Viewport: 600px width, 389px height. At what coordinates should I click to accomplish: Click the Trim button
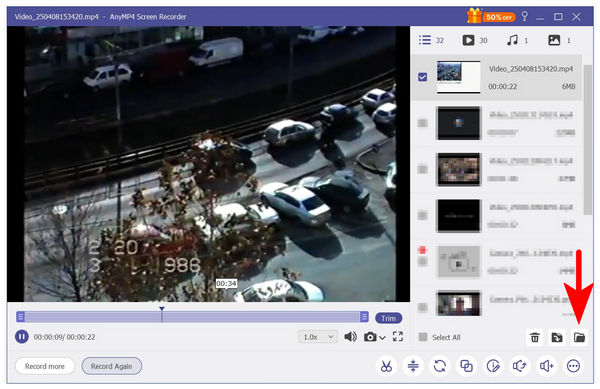tap(388, 318)
